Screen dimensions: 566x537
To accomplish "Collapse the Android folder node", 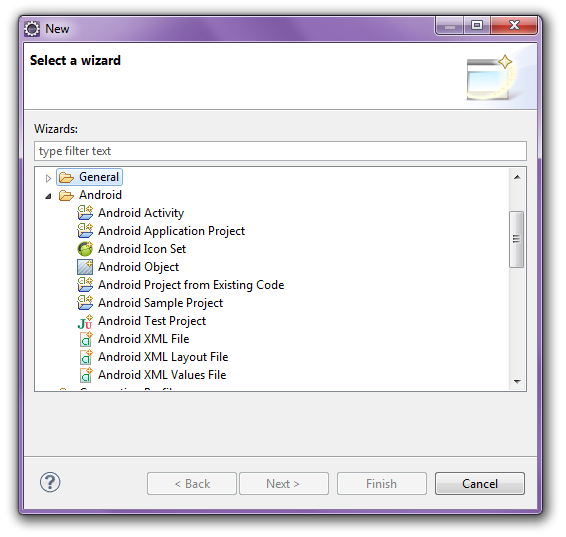I will tap(48, 196).
